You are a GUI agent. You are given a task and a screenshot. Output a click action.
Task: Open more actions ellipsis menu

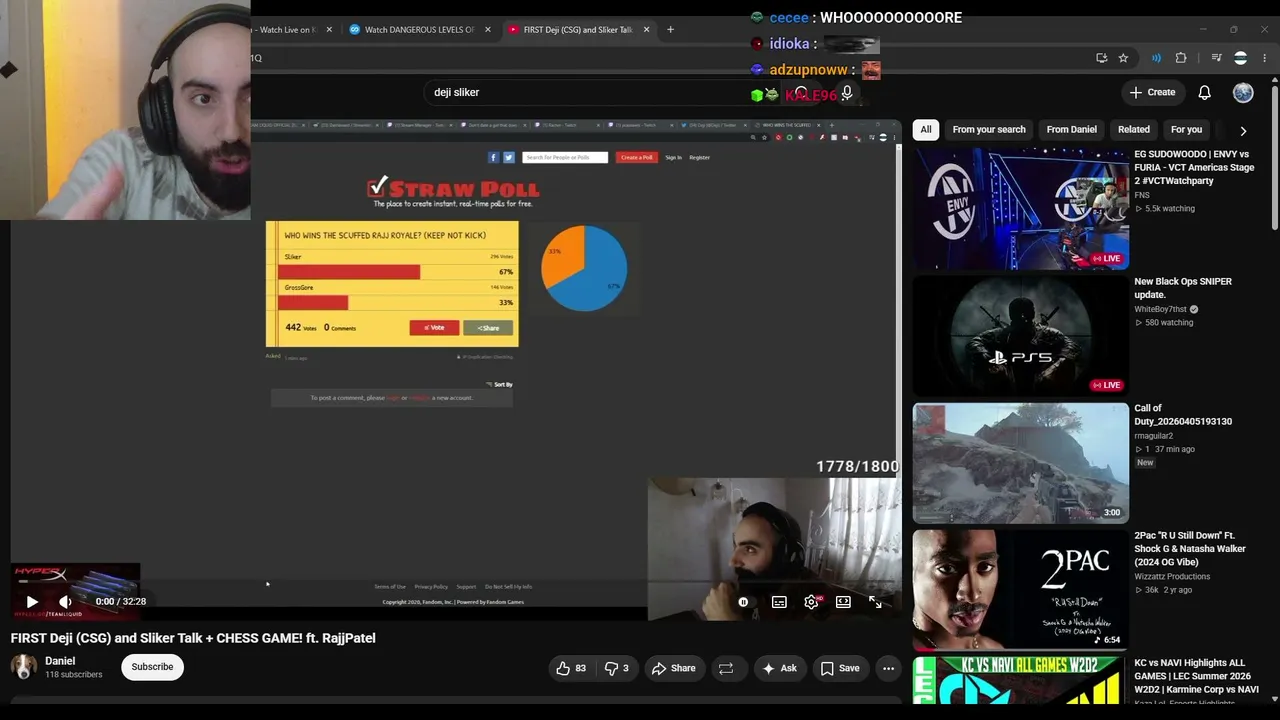coord(888,668)
